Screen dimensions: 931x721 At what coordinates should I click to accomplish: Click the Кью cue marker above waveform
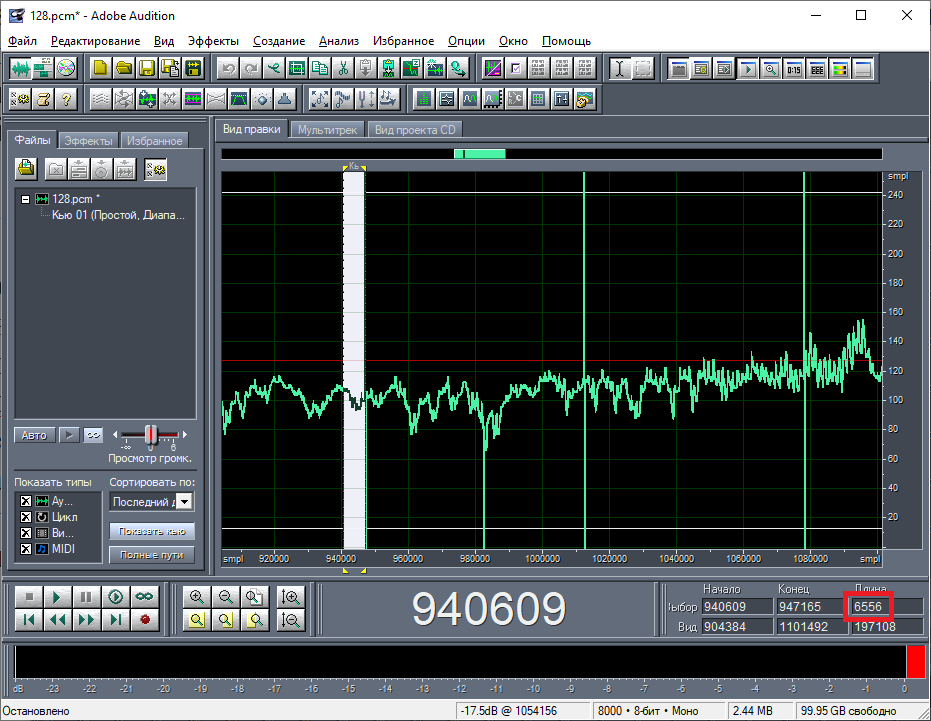[354, 167]
